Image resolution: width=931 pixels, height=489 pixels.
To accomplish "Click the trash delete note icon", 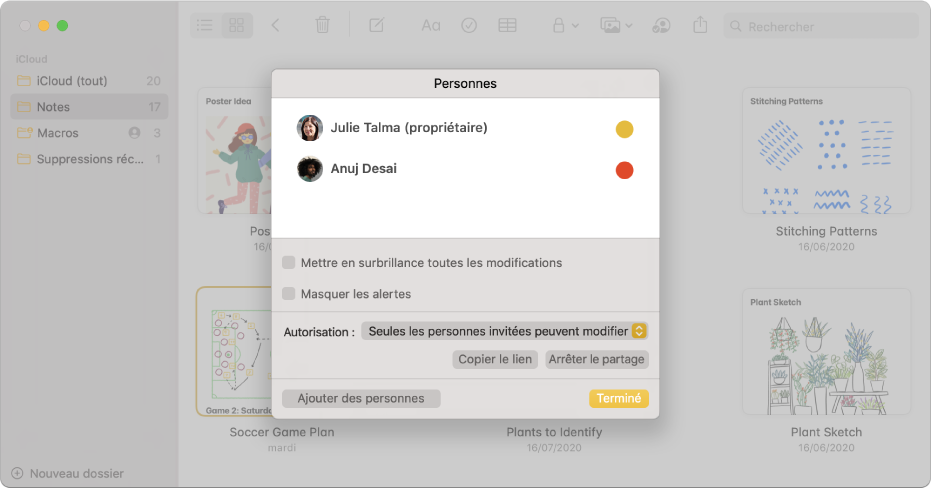I will click(322, 26).
